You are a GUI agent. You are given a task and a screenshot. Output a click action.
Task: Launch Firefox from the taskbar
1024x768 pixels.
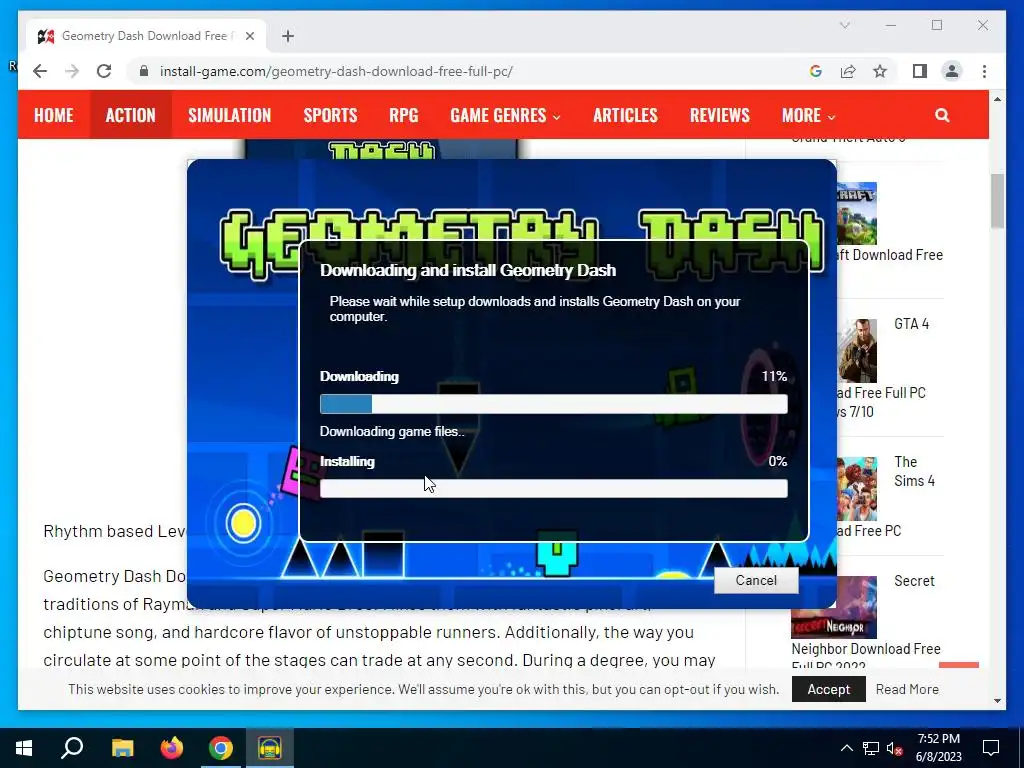(172, 748)
